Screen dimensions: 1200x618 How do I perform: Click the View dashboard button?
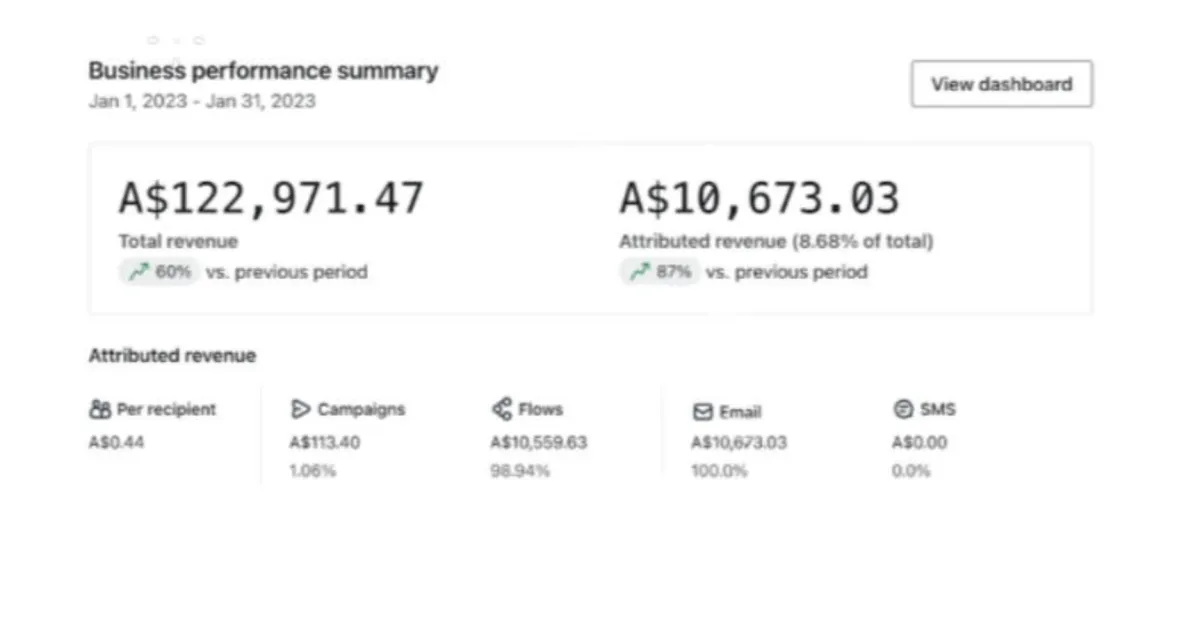click(x=1001, y=84)
